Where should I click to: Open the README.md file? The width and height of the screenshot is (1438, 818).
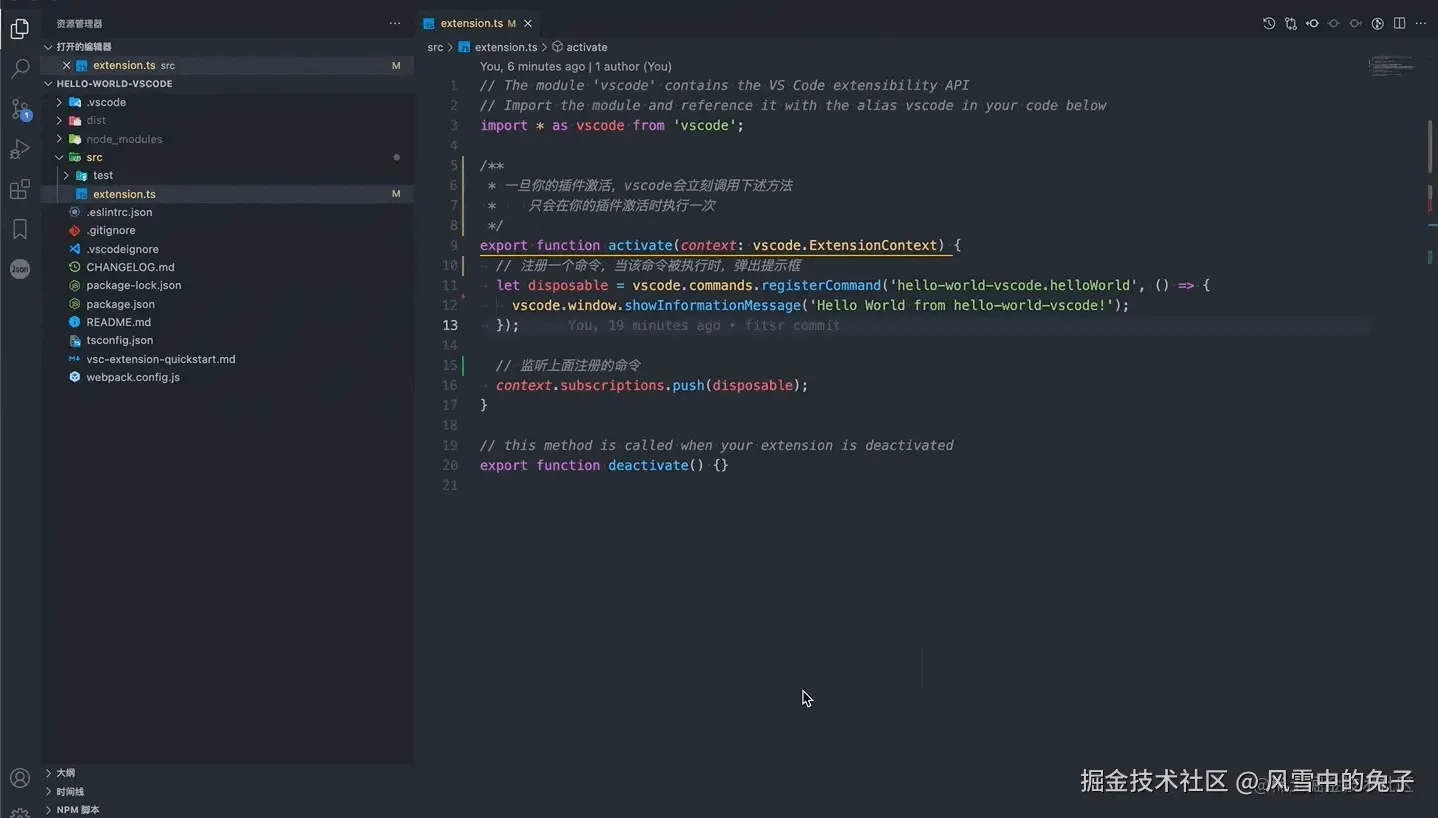pos(226,322)
